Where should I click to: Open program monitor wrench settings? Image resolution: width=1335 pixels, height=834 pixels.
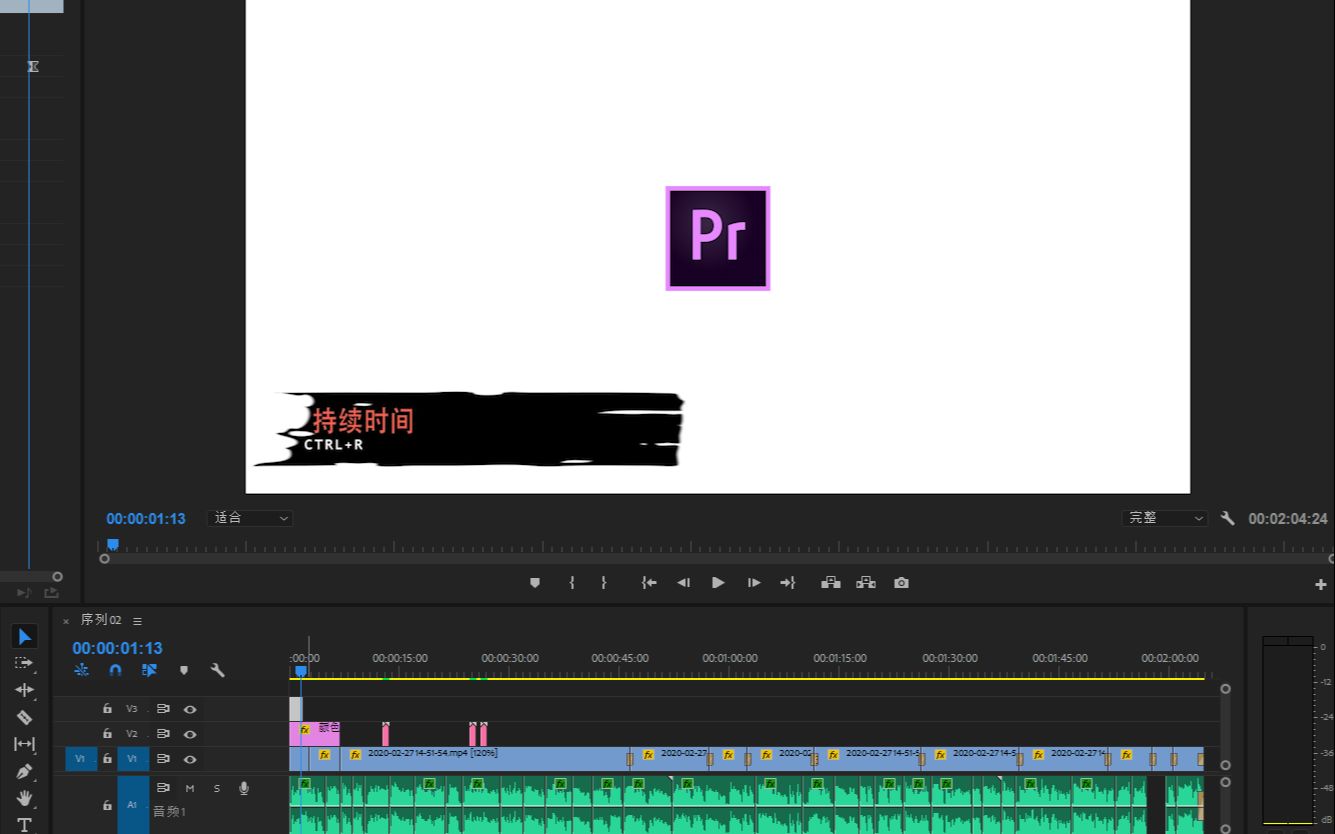pyautogui.click(x=1228, y=518)
